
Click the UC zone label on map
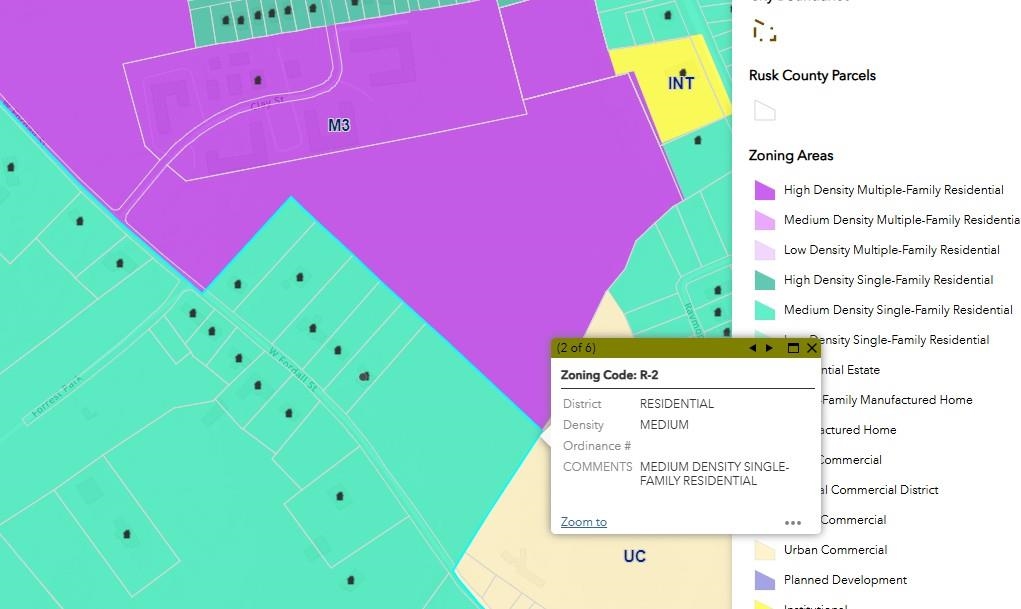[634, 556]
